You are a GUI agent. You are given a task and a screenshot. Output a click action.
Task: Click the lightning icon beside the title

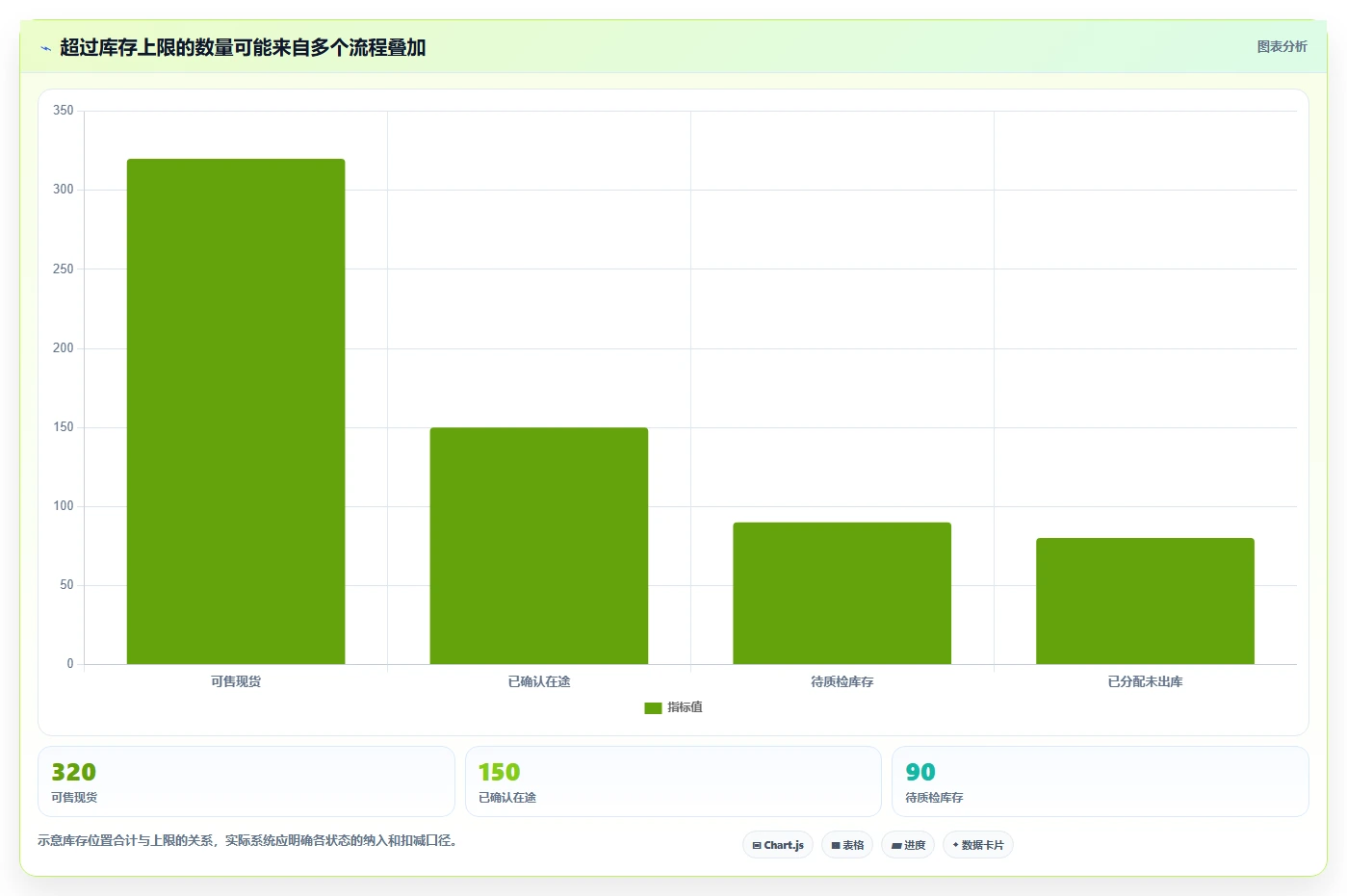pyautogui.click(x=45, y=48)
